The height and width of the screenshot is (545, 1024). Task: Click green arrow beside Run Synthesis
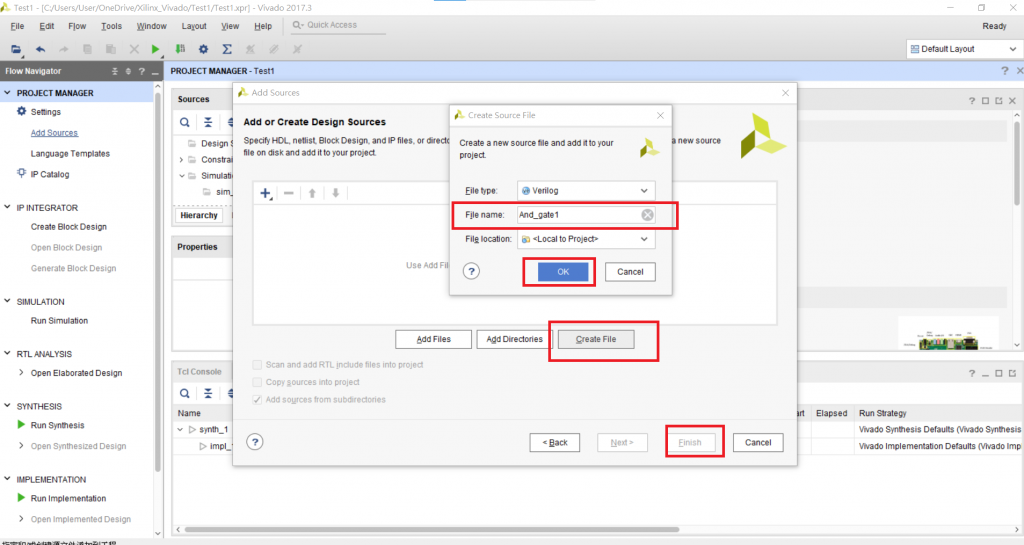click(x=21, y=425)
